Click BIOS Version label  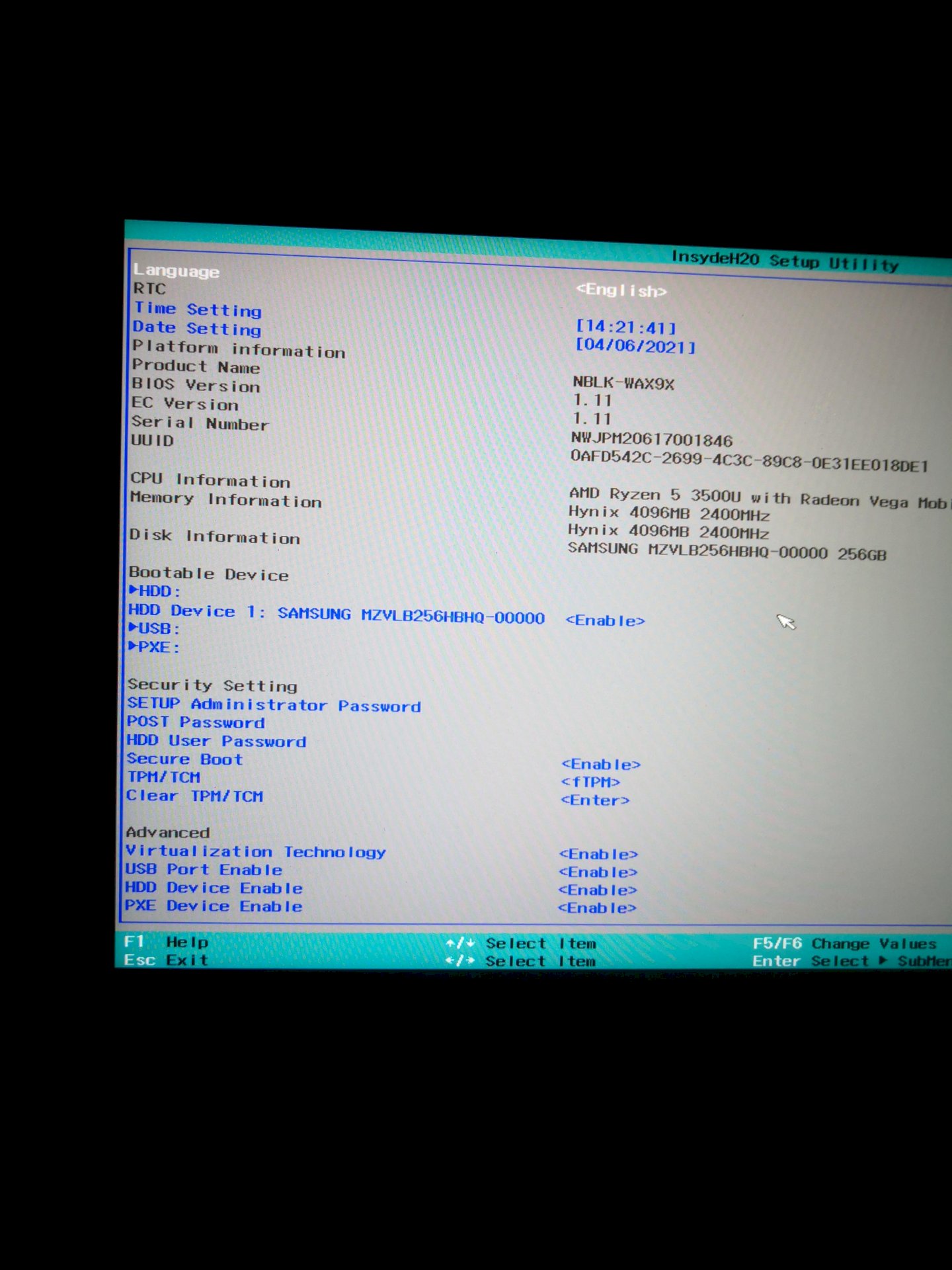pos(196,384)
